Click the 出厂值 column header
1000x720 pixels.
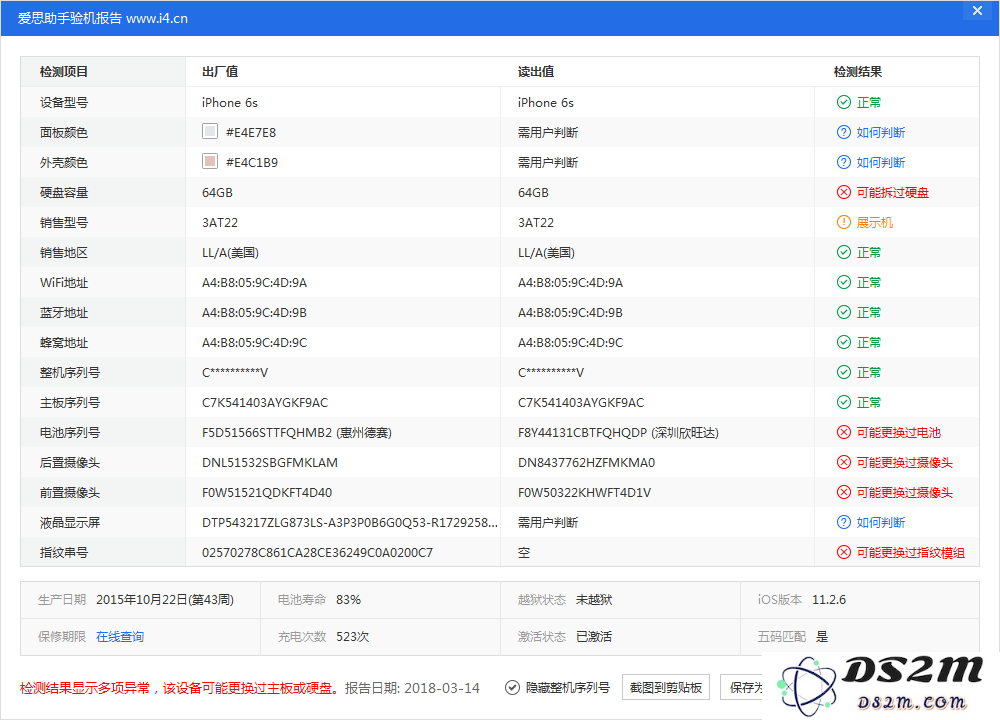click(220, 71)
